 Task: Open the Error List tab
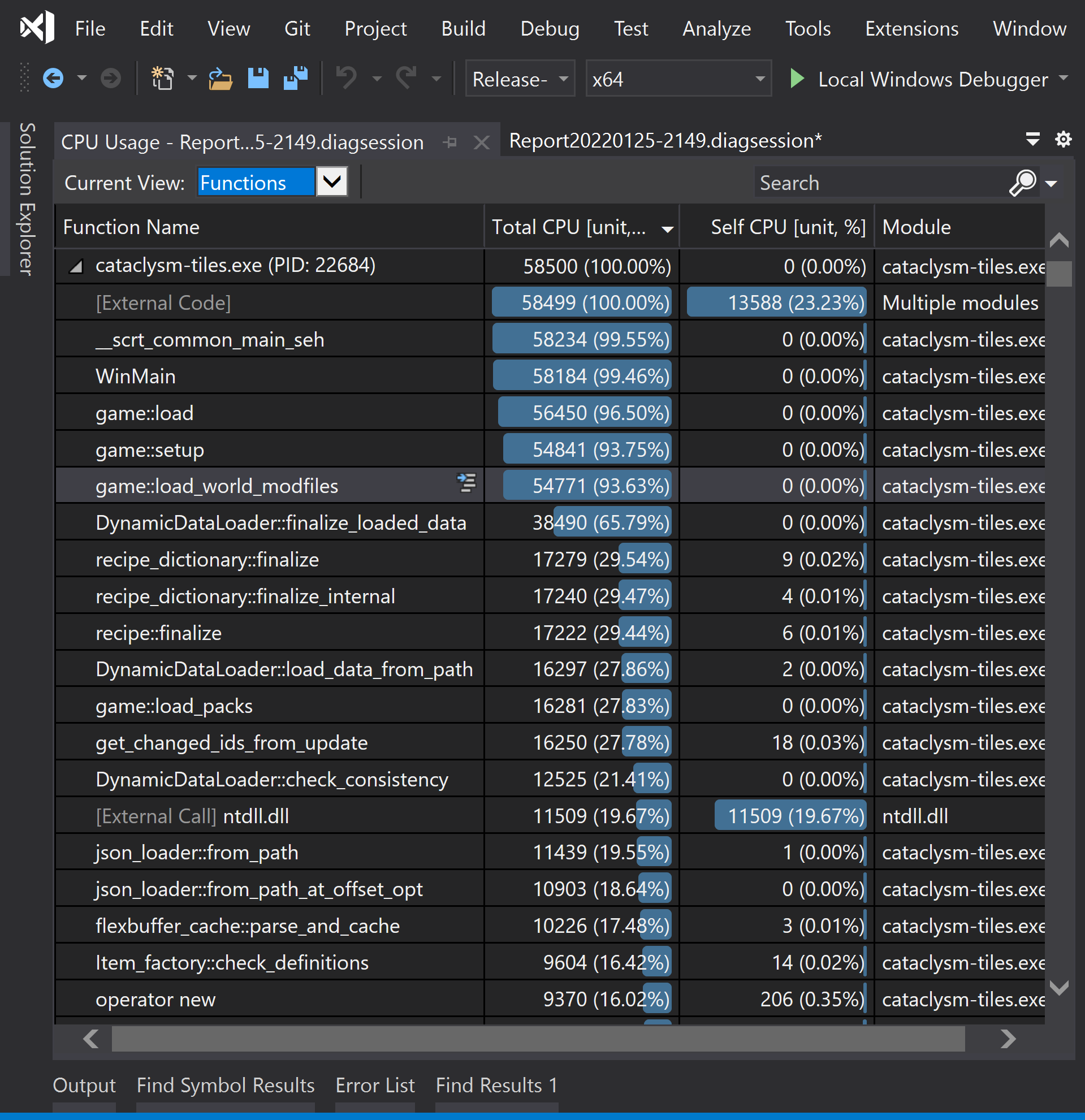point(375,1085)
